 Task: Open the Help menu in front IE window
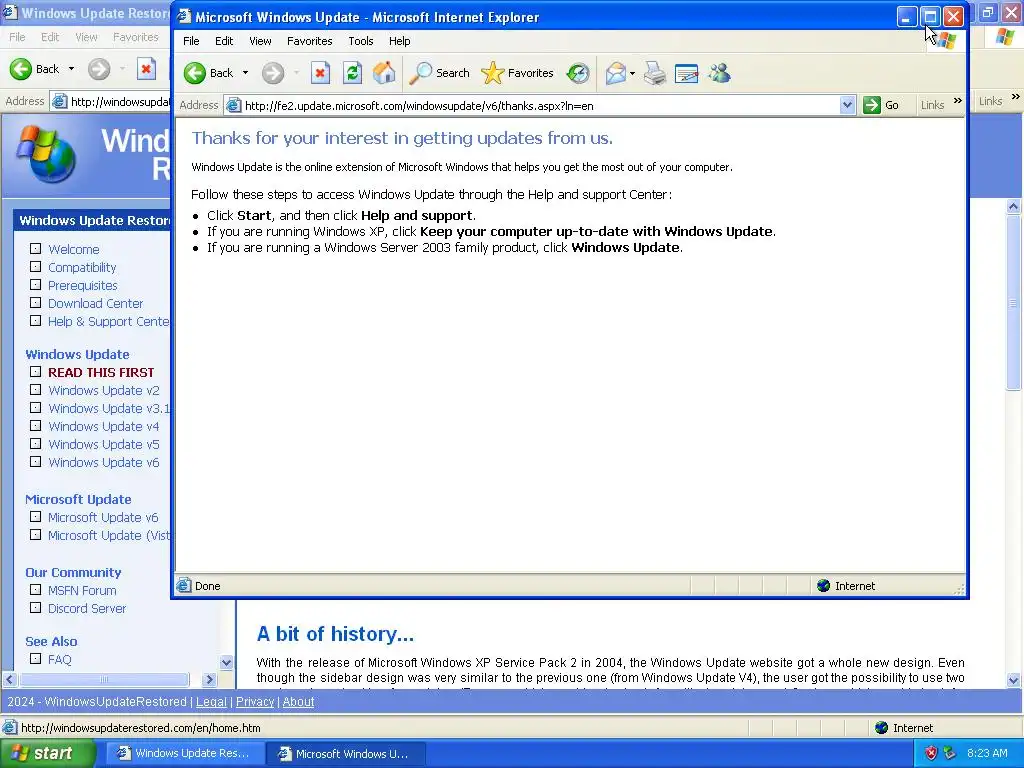click(x=400, y=41)
